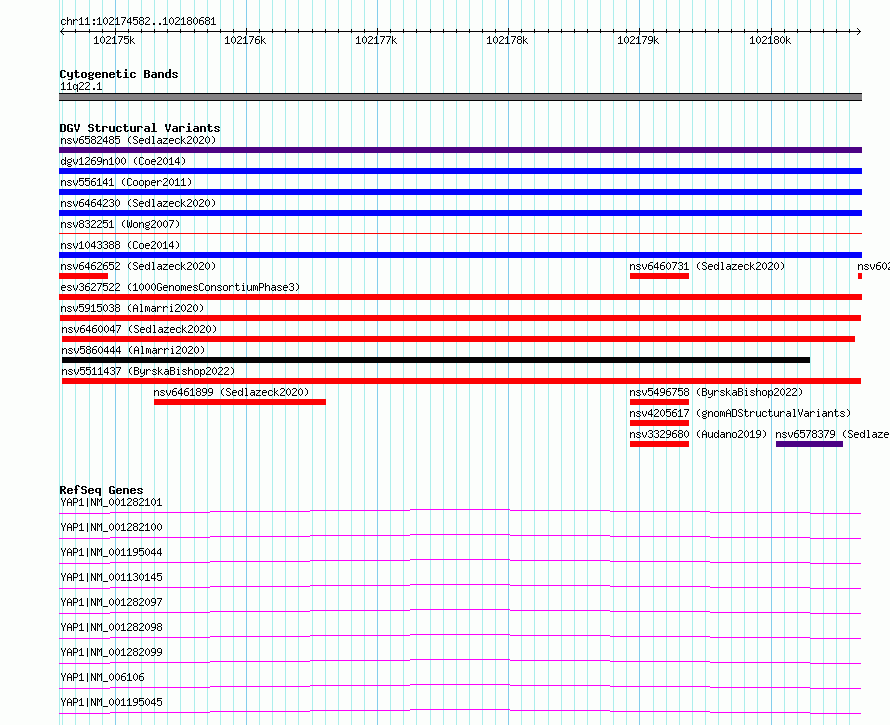Open nsv6461899 (Sedlazeck2020) variant label
The width and height of the screenshot is (890, 725).
[x=231, y=392]
